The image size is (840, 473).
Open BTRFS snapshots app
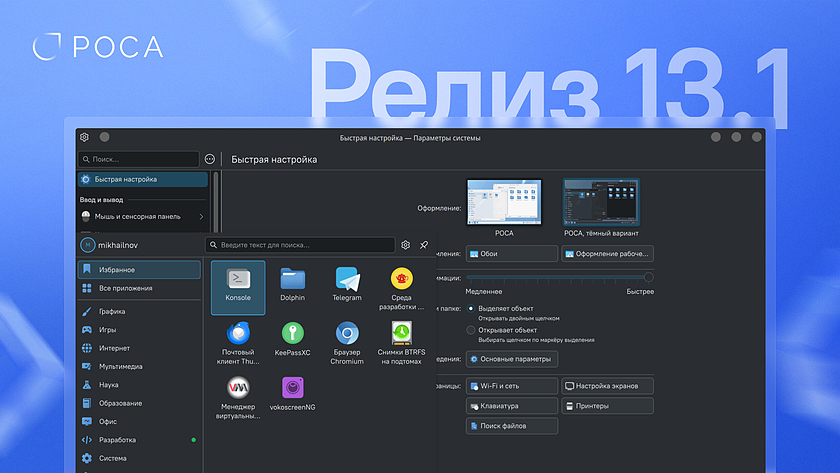click(x=402, y=338)
